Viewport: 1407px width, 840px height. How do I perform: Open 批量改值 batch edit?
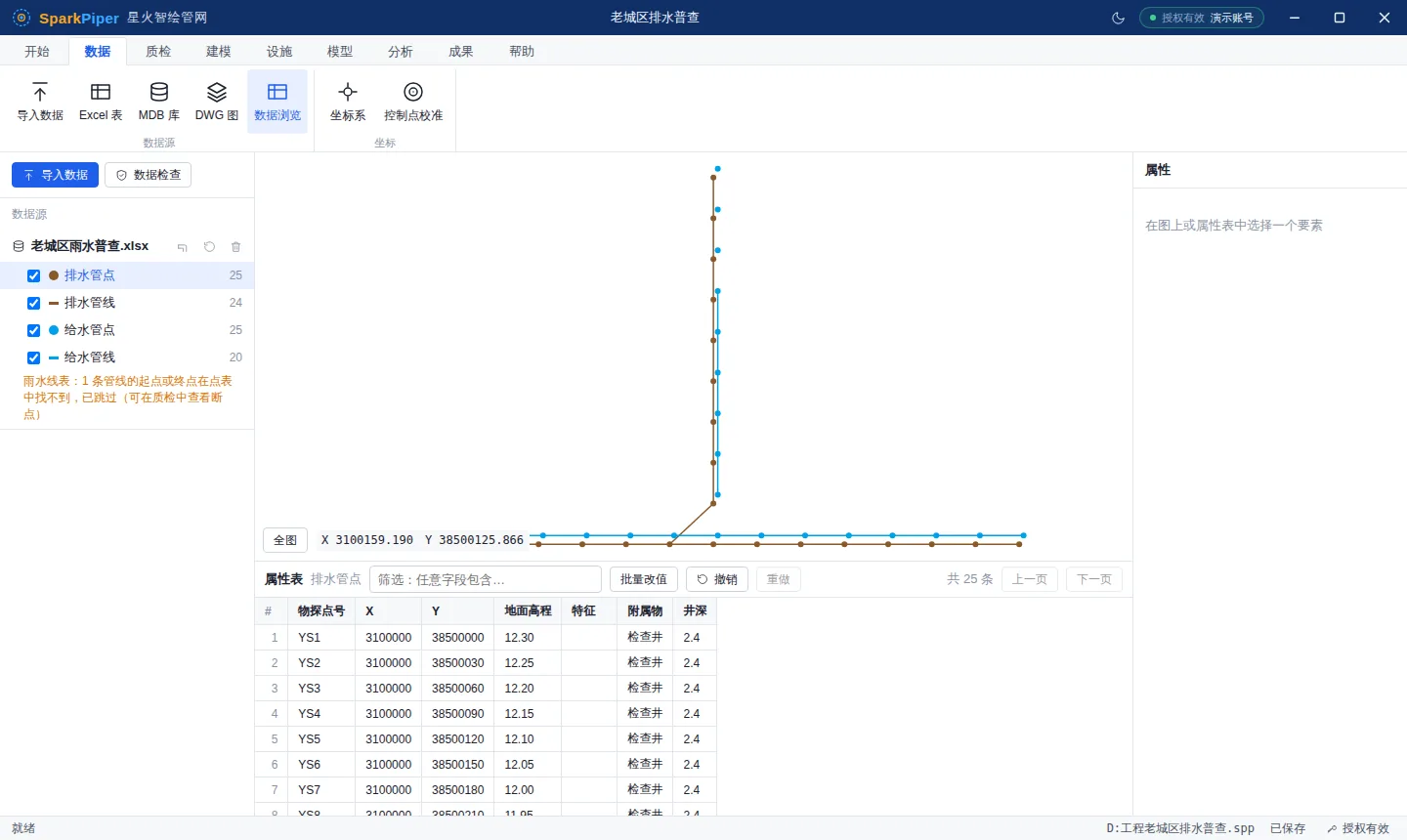(644, 579)
